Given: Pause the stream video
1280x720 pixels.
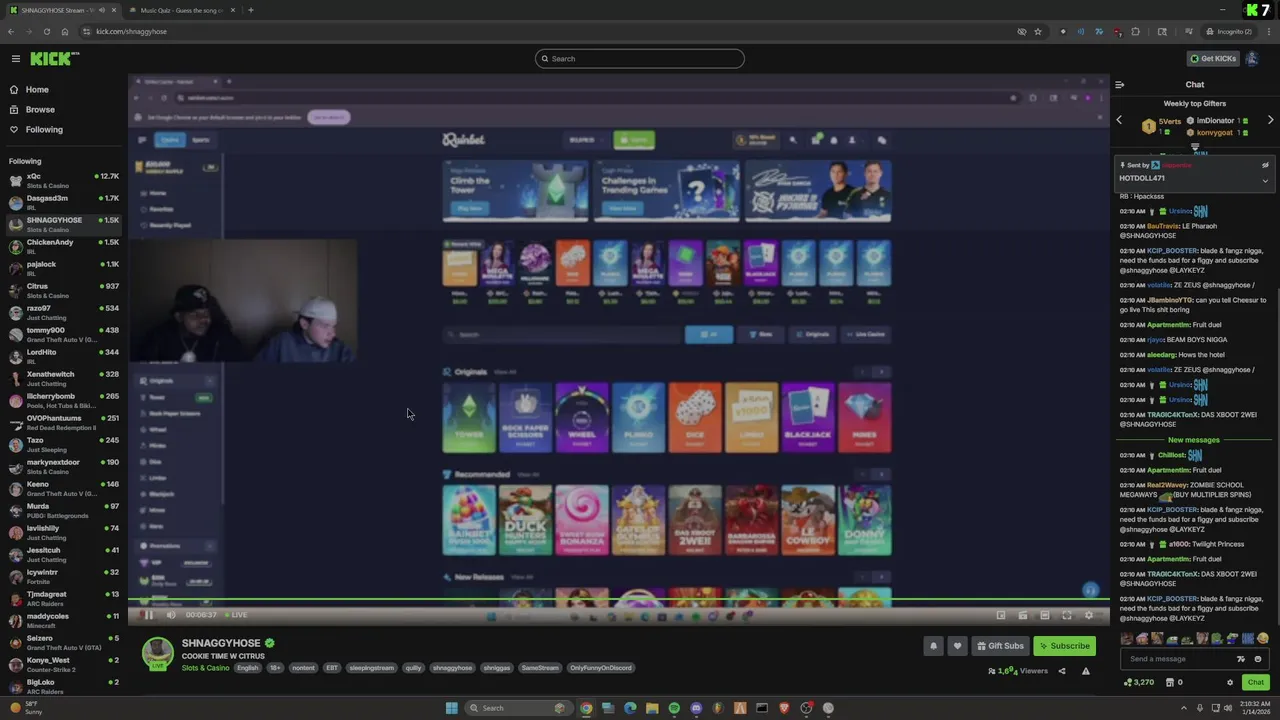Looking at the screenshot, I should (x=149, y=615).
